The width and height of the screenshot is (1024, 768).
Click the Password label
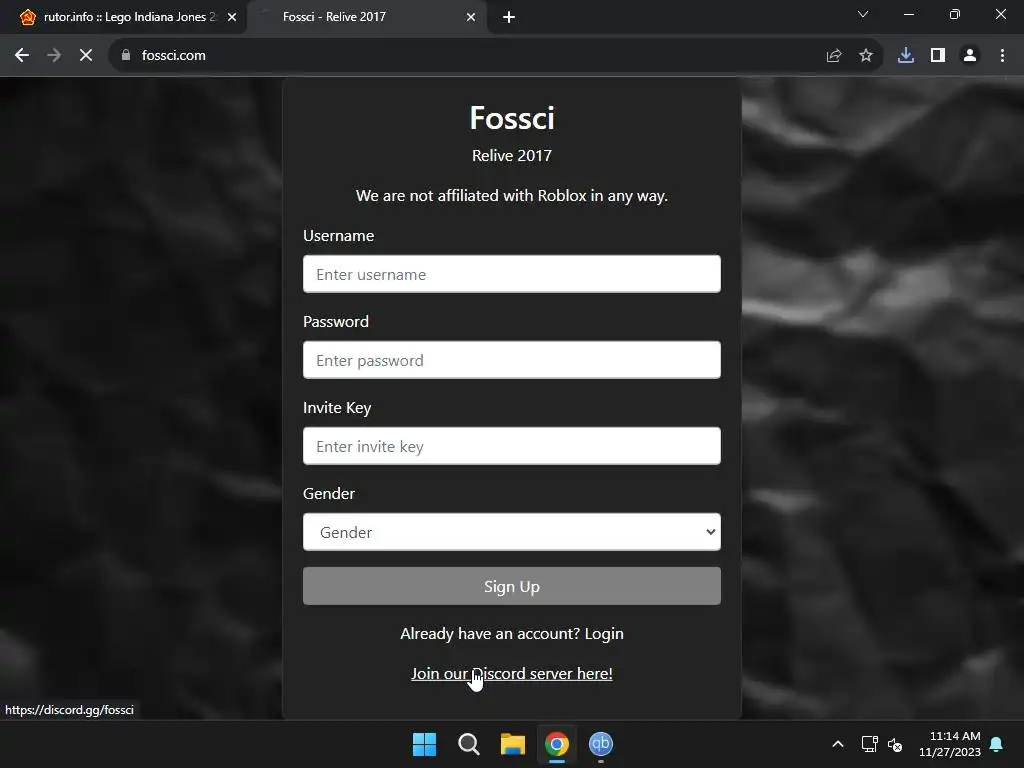point(336,321)
